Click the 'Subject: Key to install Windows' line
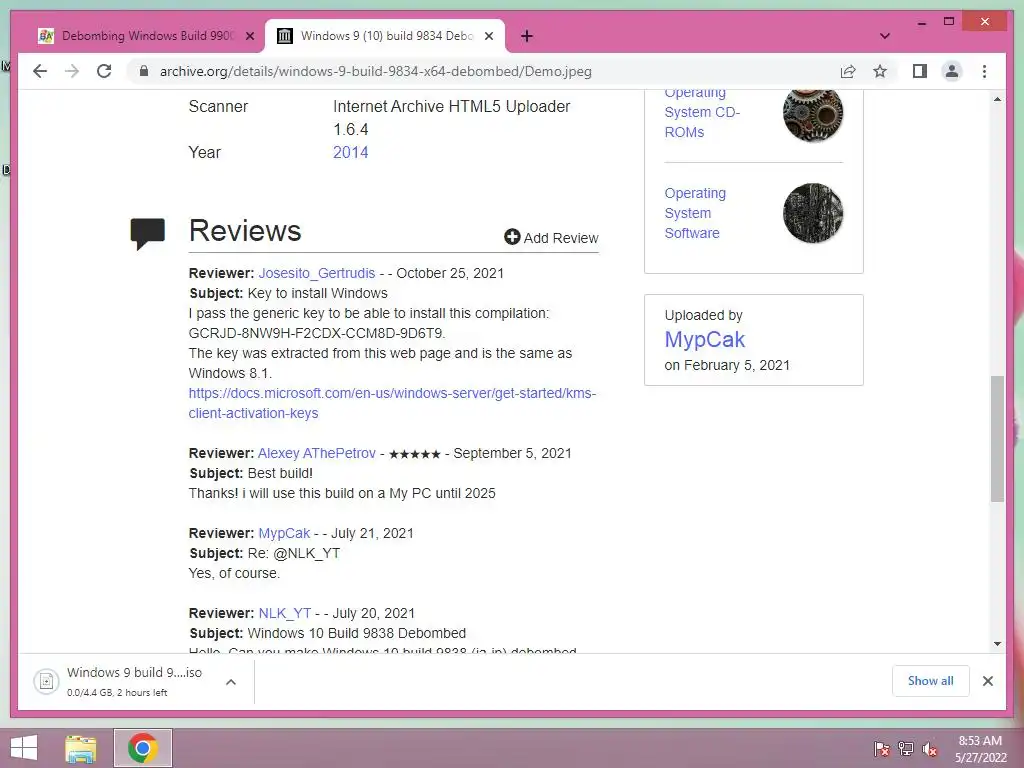The width and height of the screenshot is (1024, 768). pyautogui.click(x=288, y=293)
